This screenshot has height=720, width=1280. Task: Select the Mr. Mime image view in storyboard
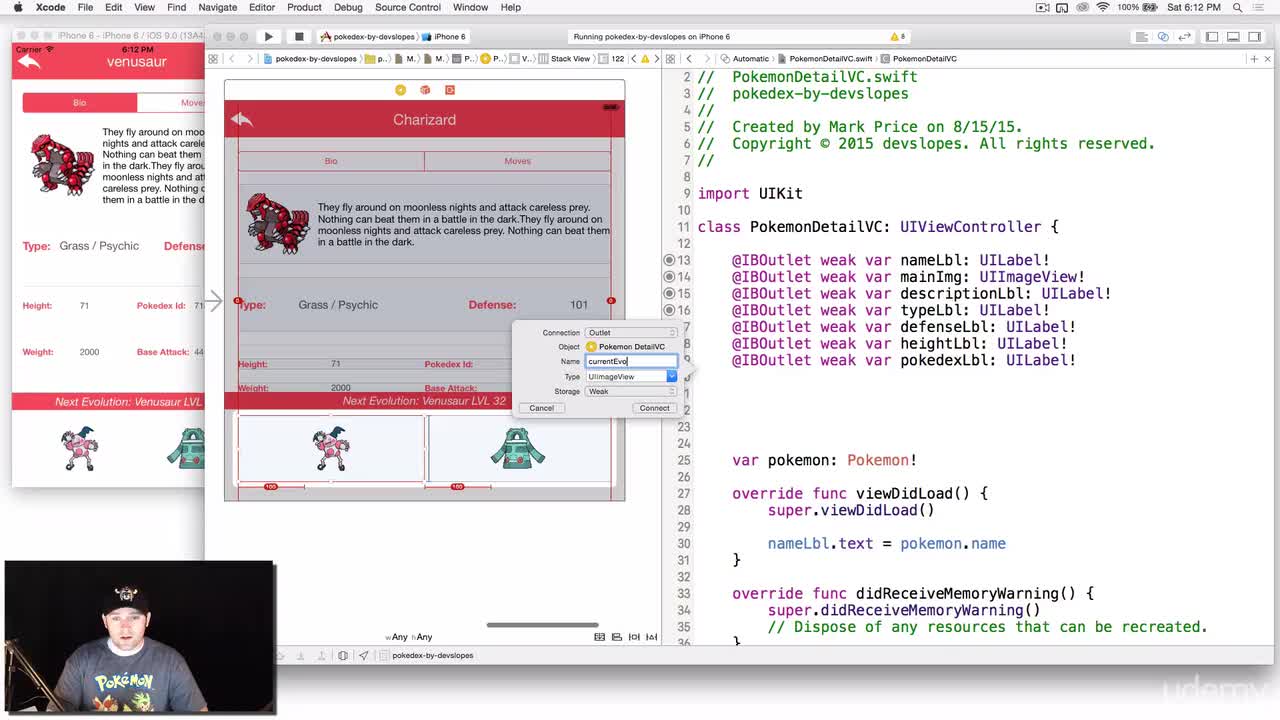331,449
